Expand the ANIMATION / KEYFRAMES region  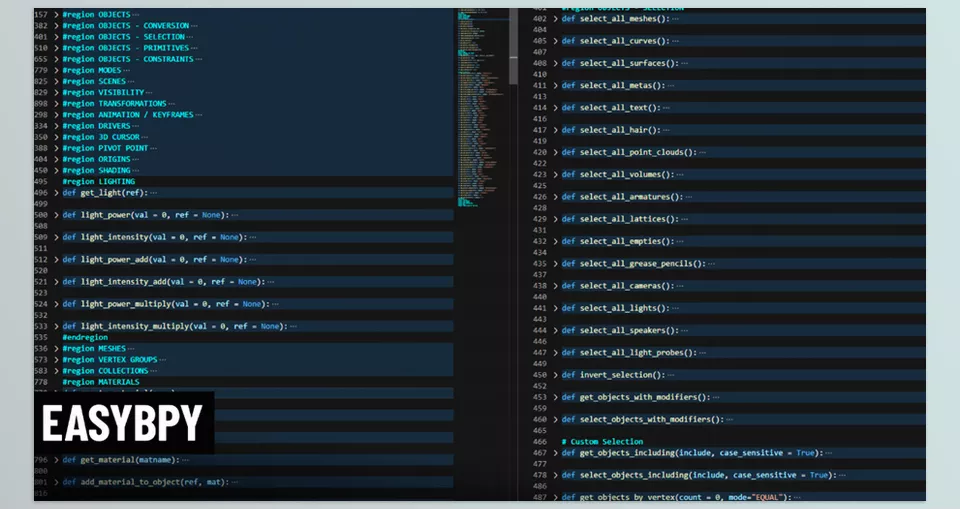56,115
